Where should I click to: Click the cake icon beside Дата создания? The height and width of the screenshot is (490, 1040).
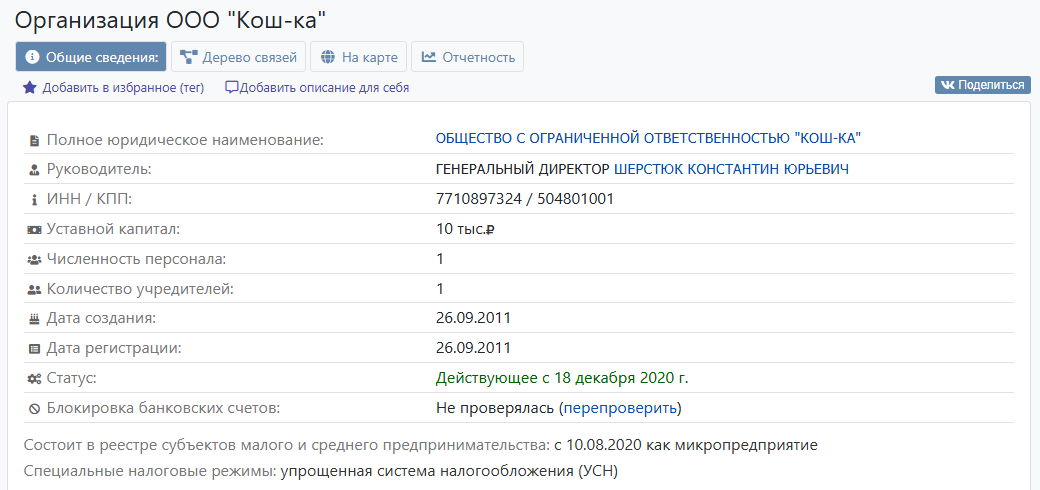click(x=35, y=319)
